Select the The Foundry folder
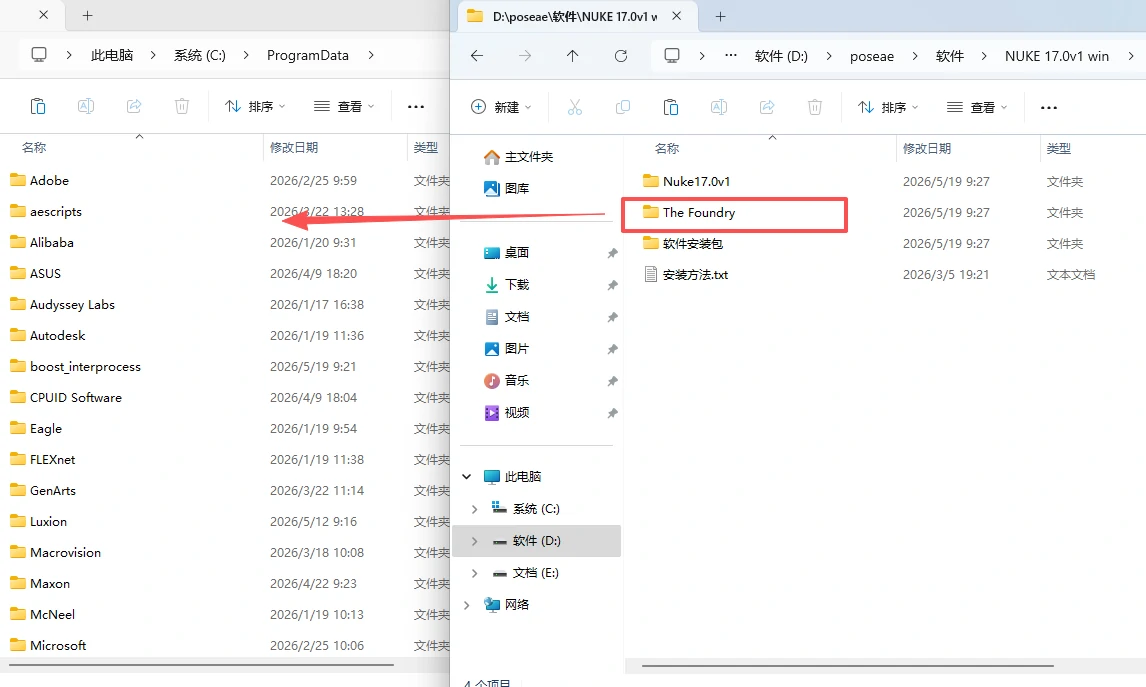 click(699, 213)
